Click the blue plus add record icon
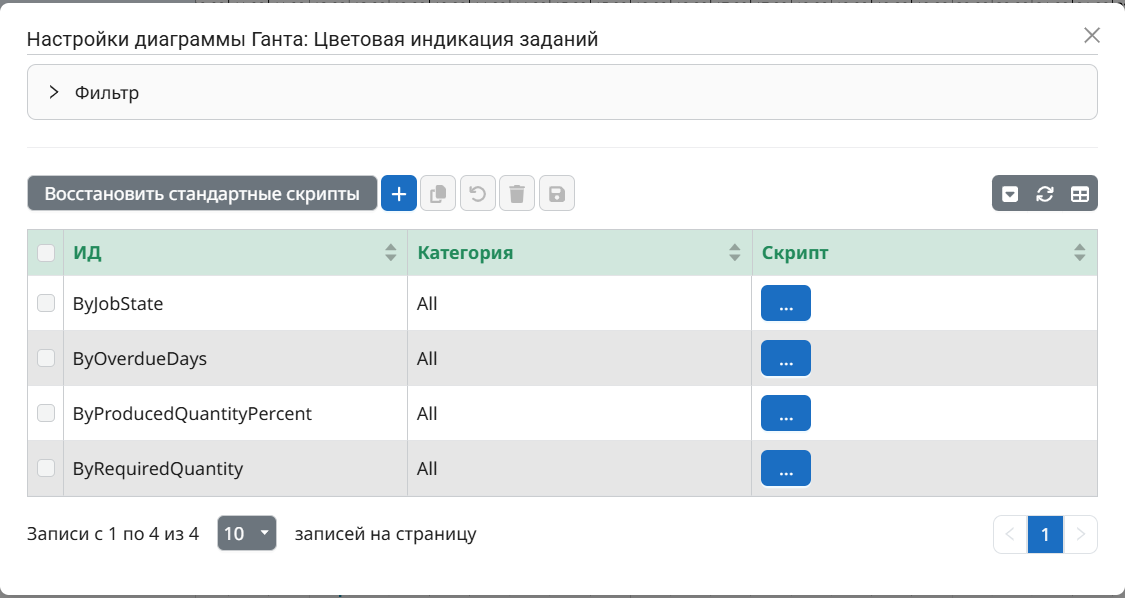 [x=398, y=194]
